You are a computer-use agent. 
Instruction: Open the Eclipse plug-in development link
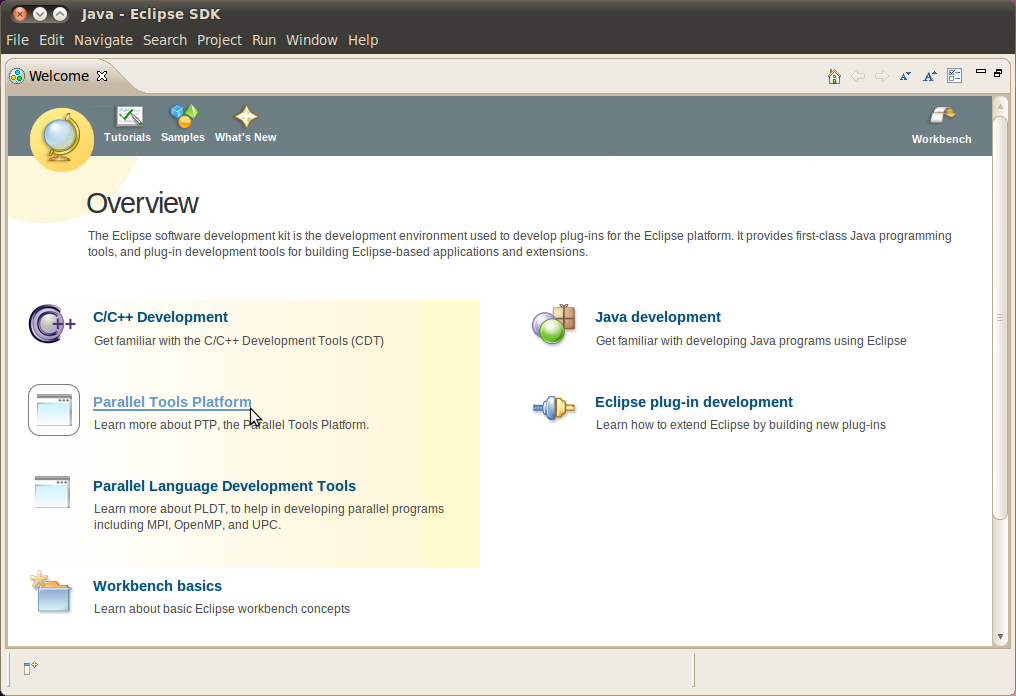[694, 402]
